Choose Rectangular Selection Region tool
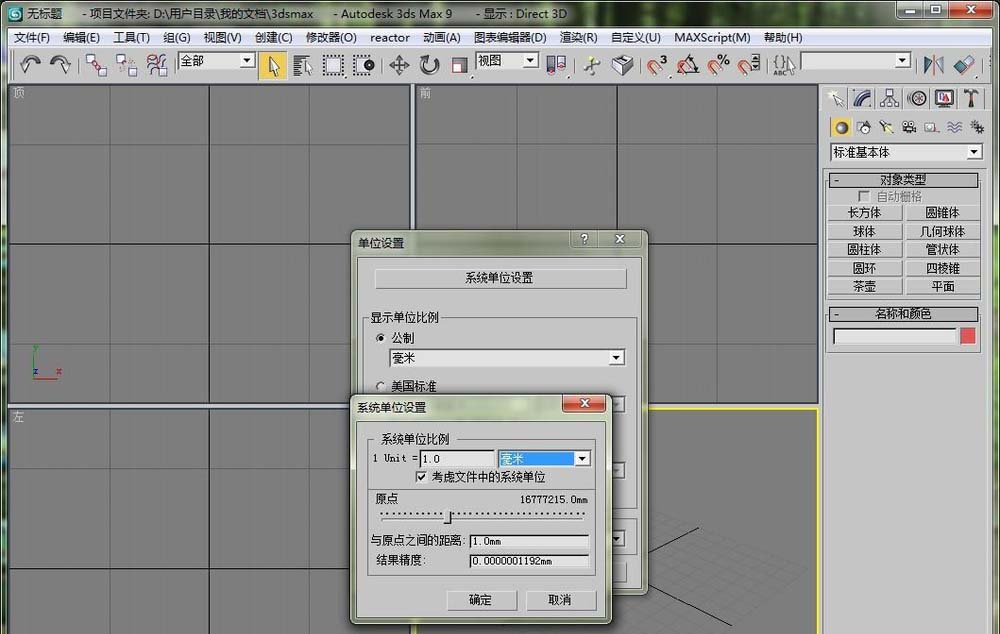1000x634 pixels. click(333, 66)
